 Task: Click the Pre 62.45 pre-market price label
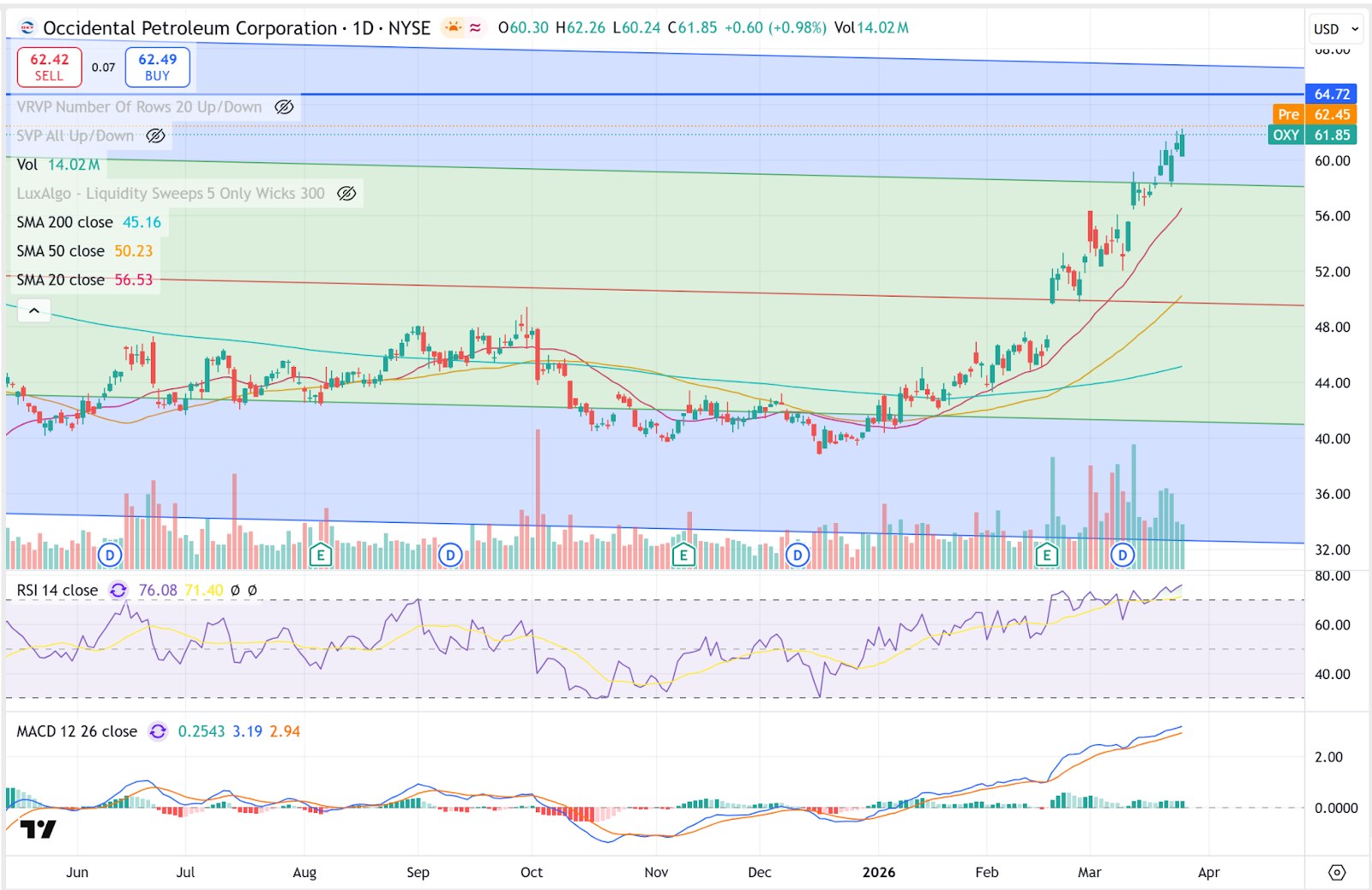[x=1315, y=115]
